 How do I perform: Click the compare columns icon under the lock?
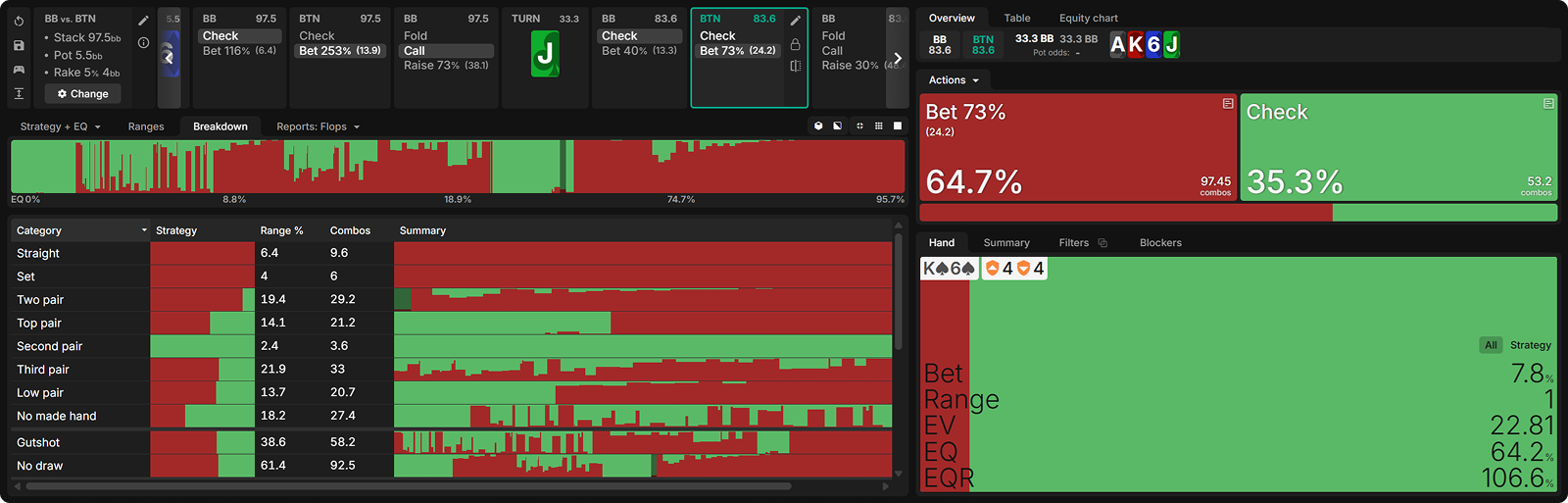pos(795,66)
